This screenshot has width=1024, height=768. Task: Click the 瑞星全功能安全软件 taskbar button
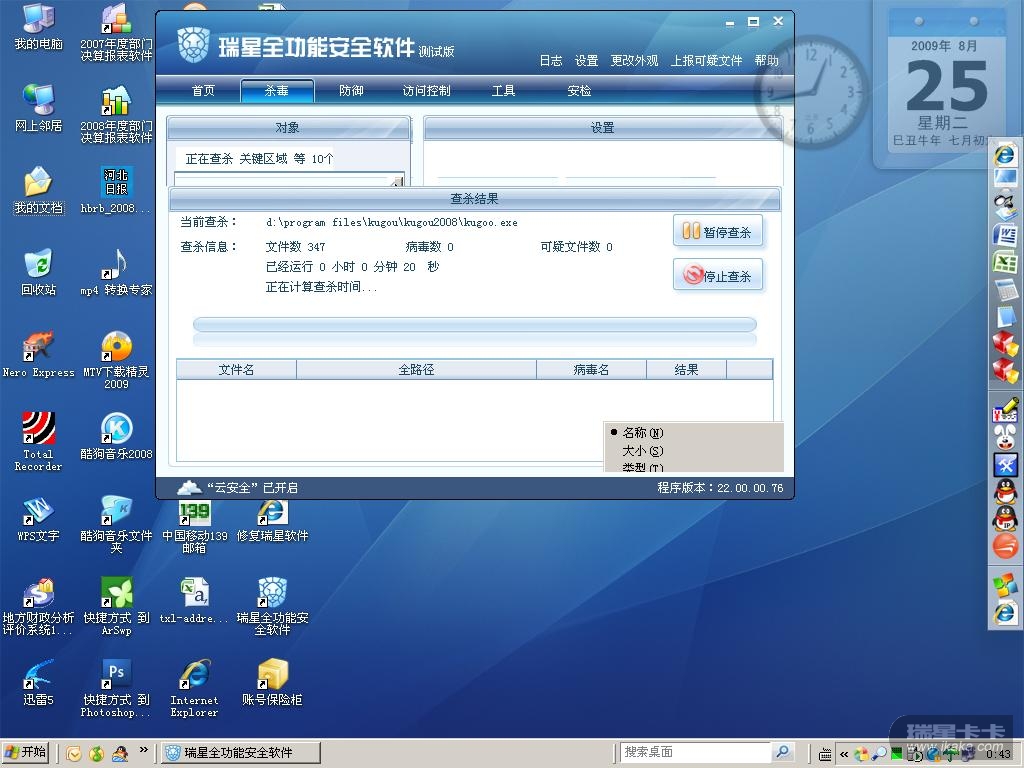(241, 753)
